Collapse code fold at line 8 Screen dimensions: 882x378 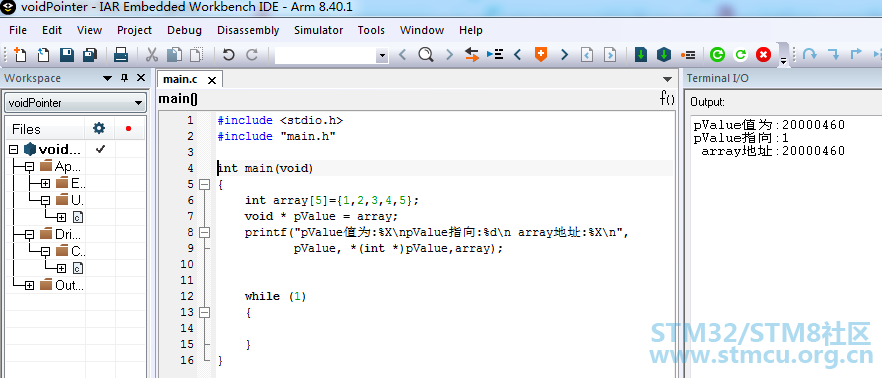204,232
